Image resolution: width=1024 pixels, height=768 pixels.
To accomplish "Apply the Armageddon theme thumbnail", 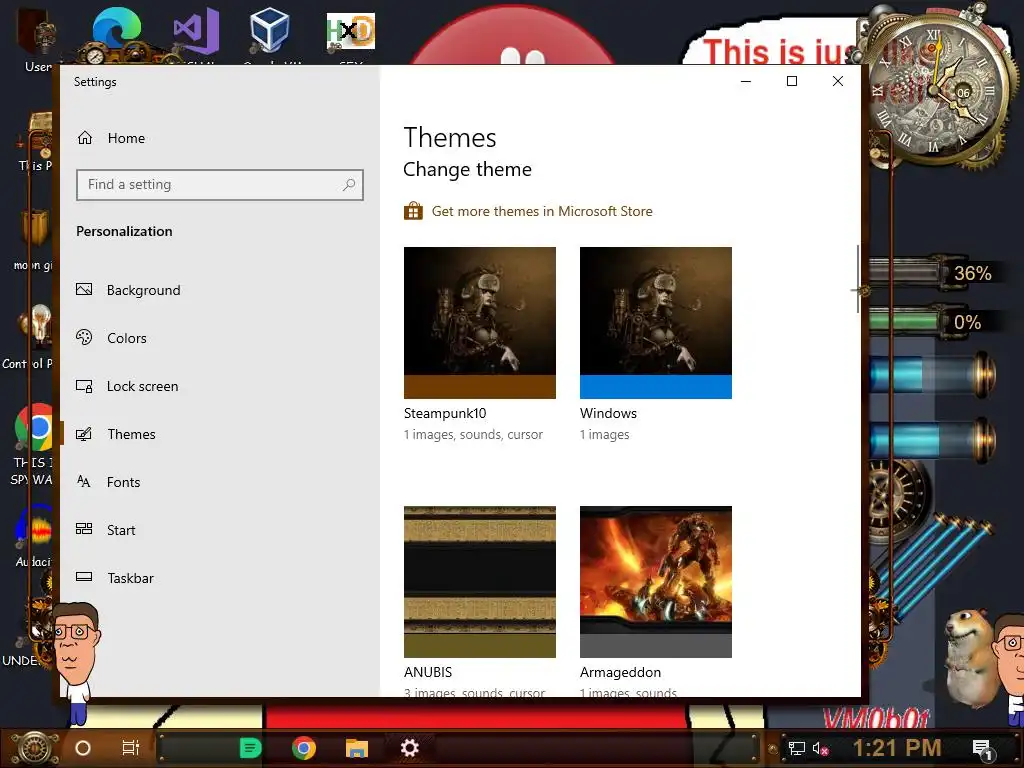I will (656, 582).
